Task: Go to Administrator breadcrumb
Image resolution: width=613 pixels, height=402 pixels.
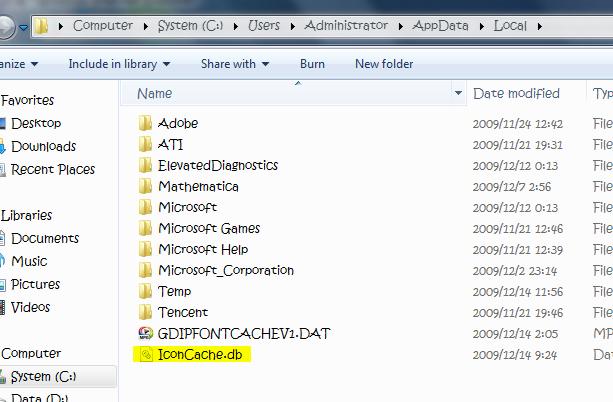Action: click(x=346, y=25)
